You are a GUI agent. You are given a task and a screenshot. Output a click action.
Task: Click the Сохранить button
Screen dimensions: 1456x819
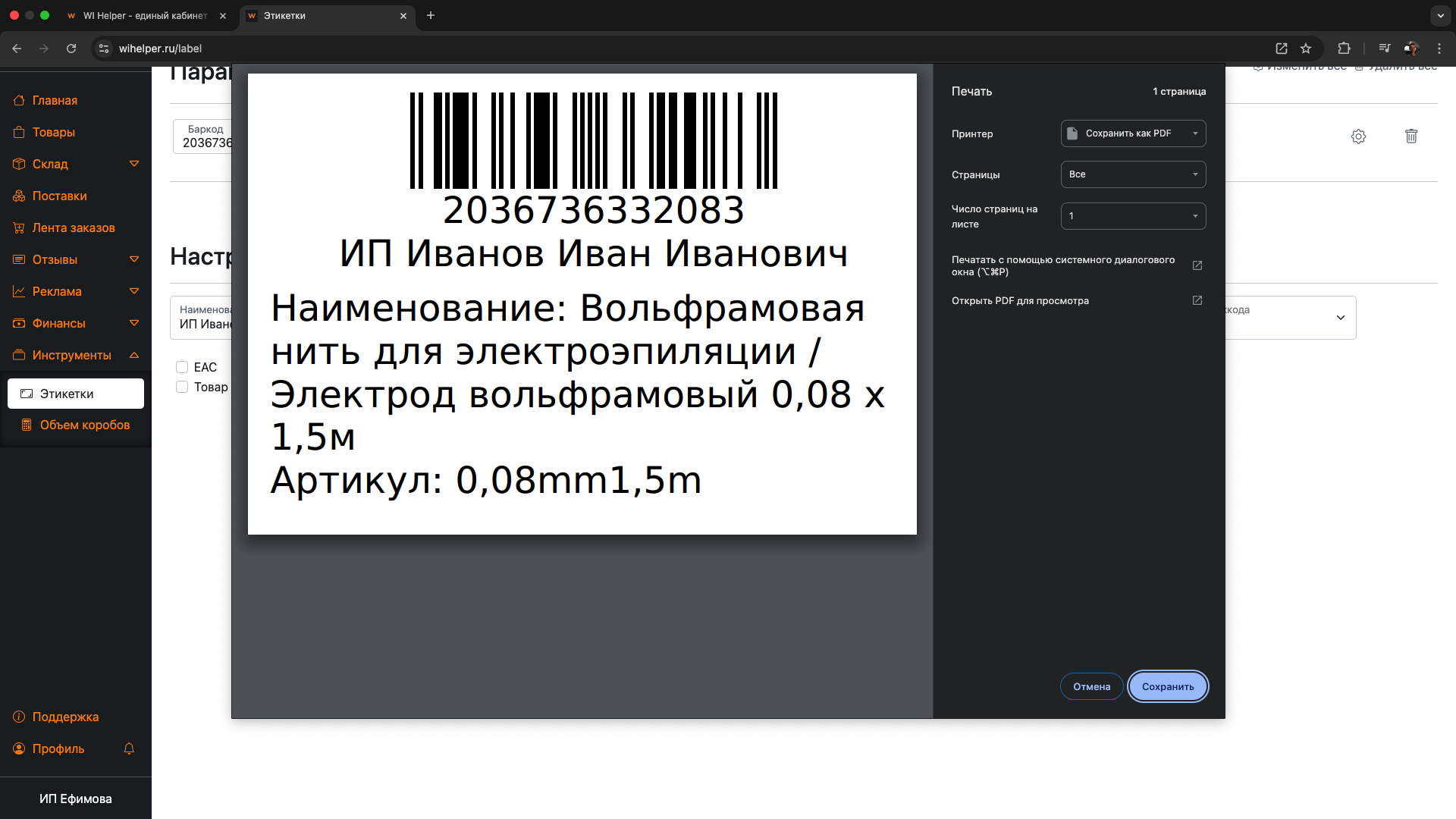point(1168,686)
